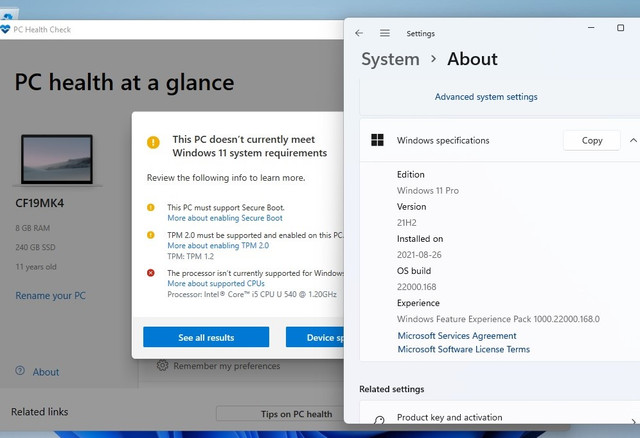Click the Windows 11 Pro edition value
Screen dimensions: 640x438
pyautogui.click(x=427, y=191)
